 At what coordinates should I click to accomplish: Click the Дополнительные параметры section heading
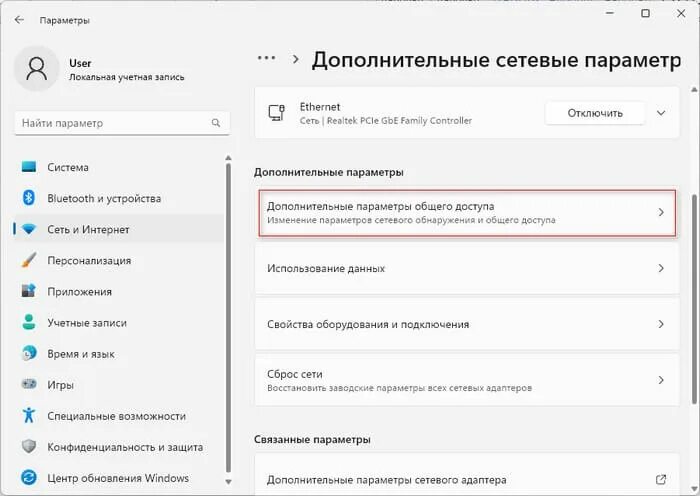pos(329,172)
